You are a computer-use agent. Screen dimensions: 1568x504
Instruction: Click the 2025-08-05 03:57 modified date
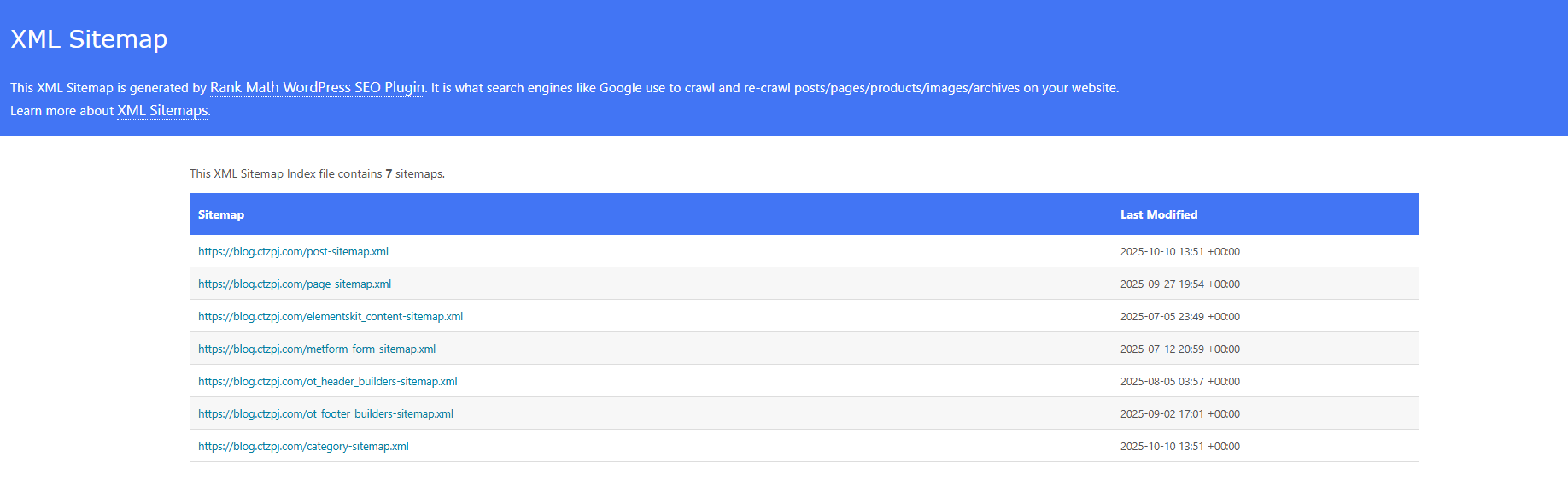pos(1179,382)
